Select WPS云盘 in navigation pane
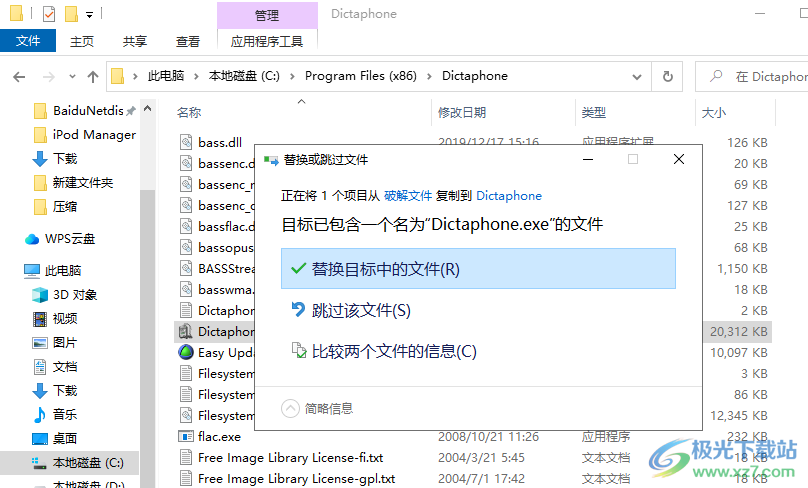This screenshot has height=488, width=808. (x=60, y=239)
